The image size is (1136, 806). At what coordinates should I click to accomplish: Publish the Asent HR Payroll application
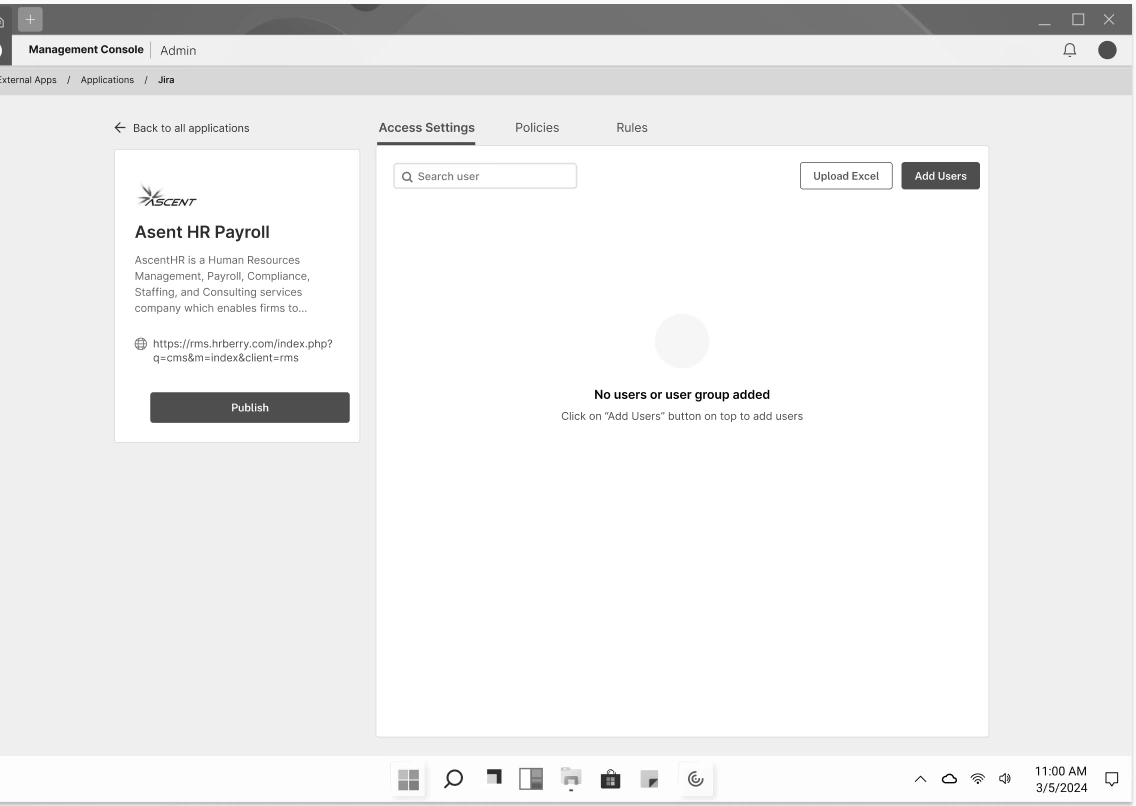250,408
